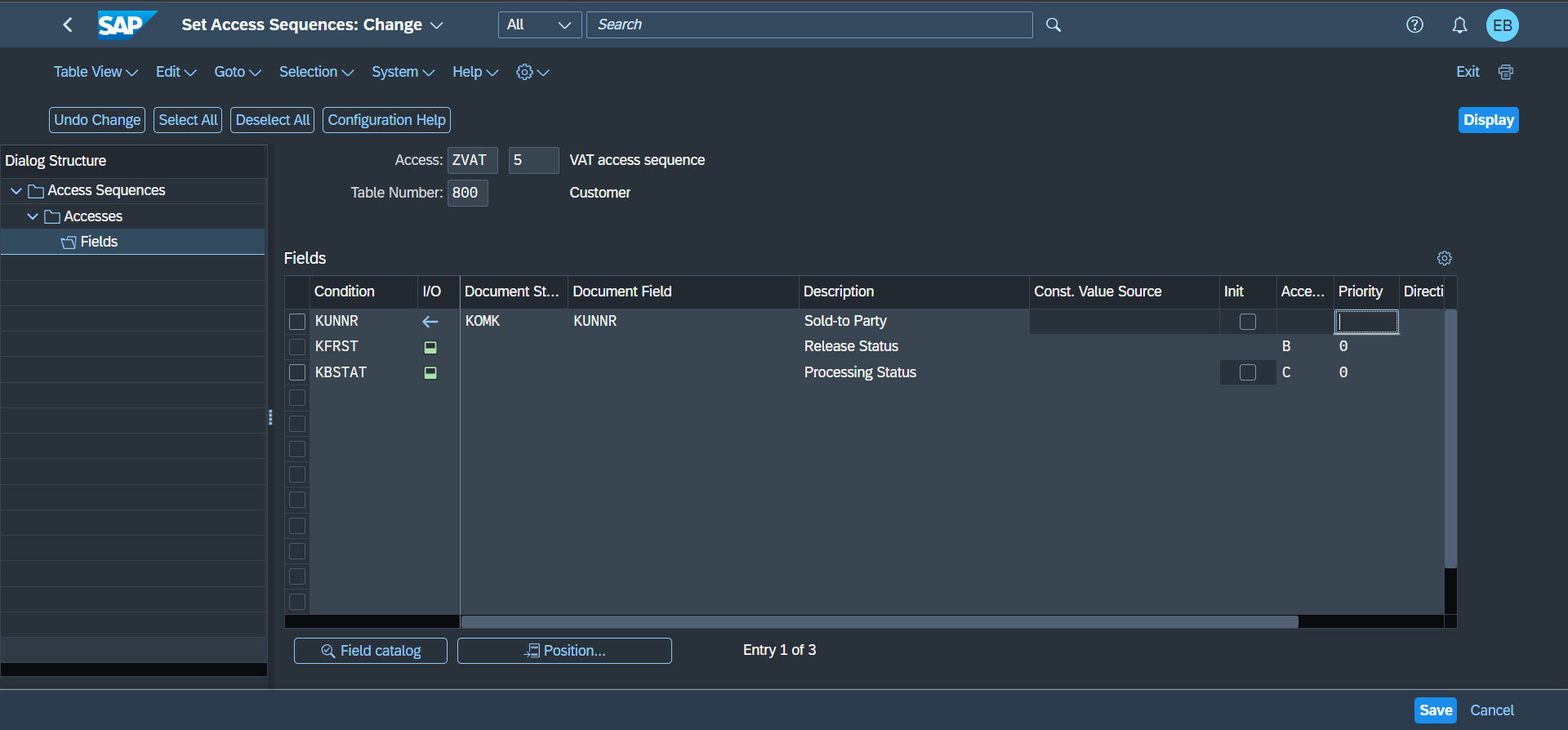Open the Edit menu
1568x730 pixels.
(x=176, y=72)
